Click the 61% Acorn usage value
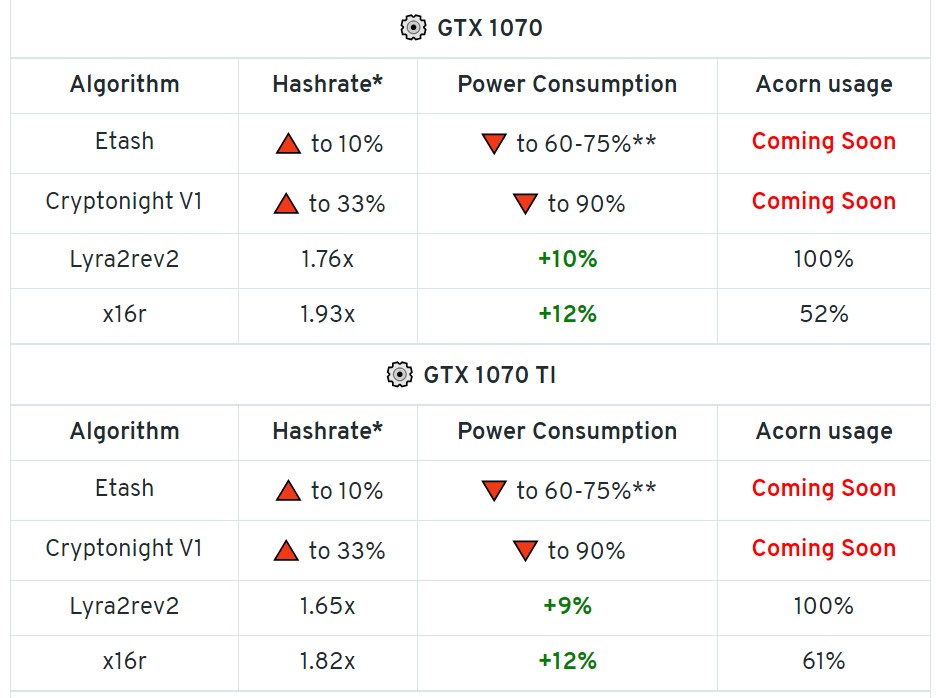The height and width of the screenshot is (698, 936). pyautogui.click(x=824, y=661)
